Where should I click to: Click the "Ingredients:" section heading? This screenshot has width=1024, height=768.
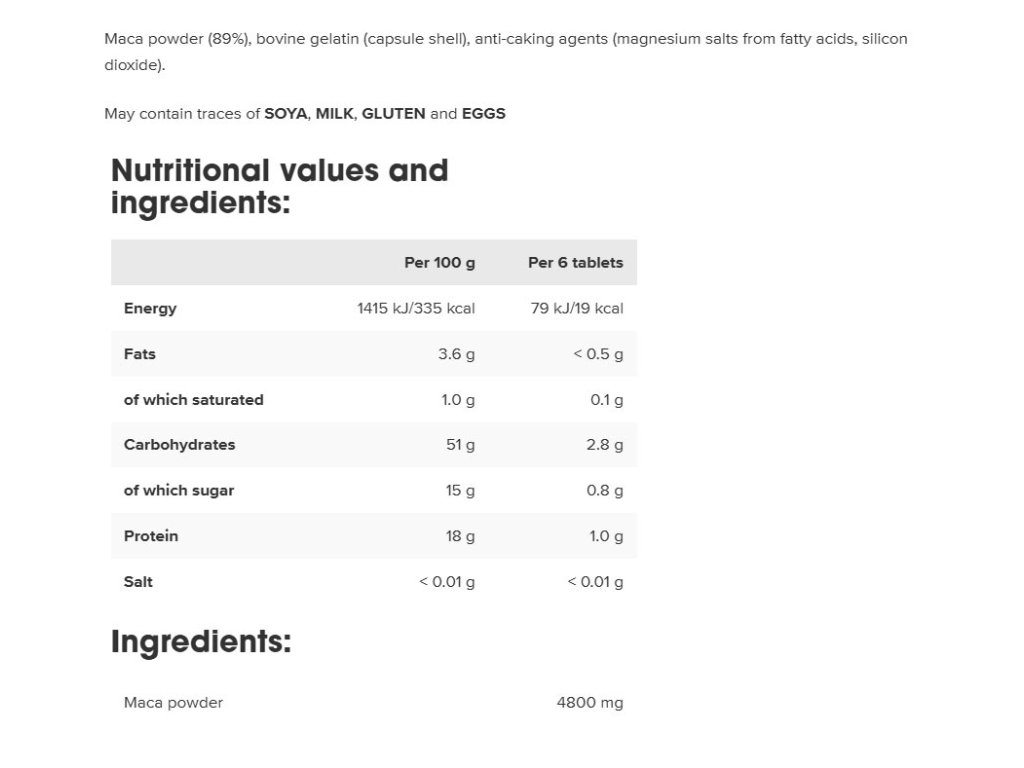(x=201, y=641)
